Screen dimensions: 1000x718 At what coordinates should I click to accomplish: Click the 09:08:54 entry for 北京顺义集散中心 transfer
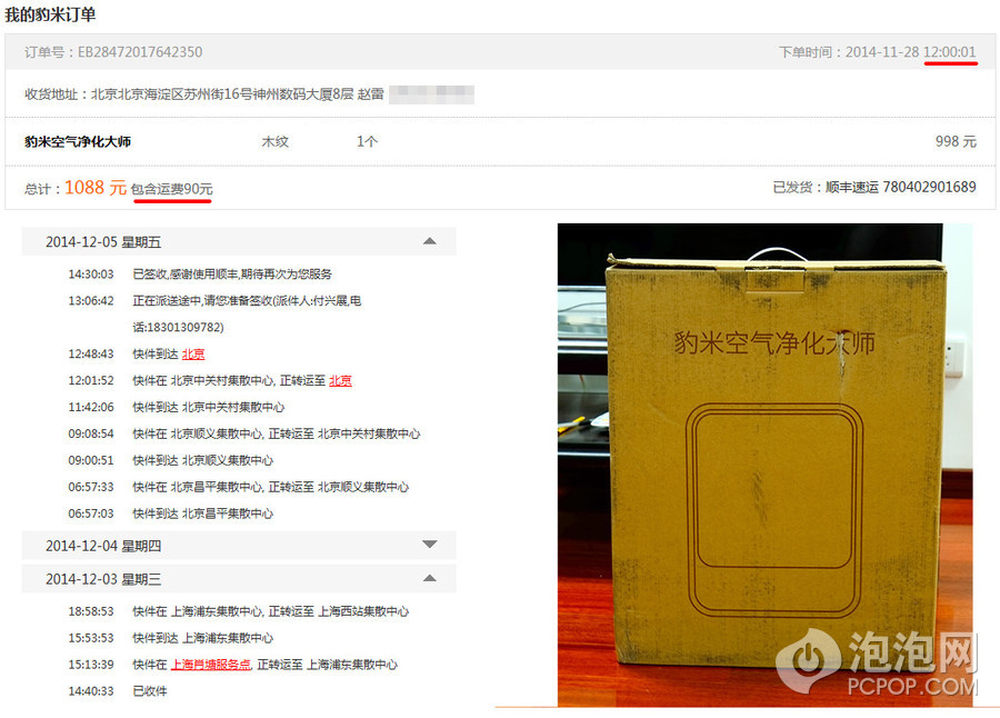point(244,434)
